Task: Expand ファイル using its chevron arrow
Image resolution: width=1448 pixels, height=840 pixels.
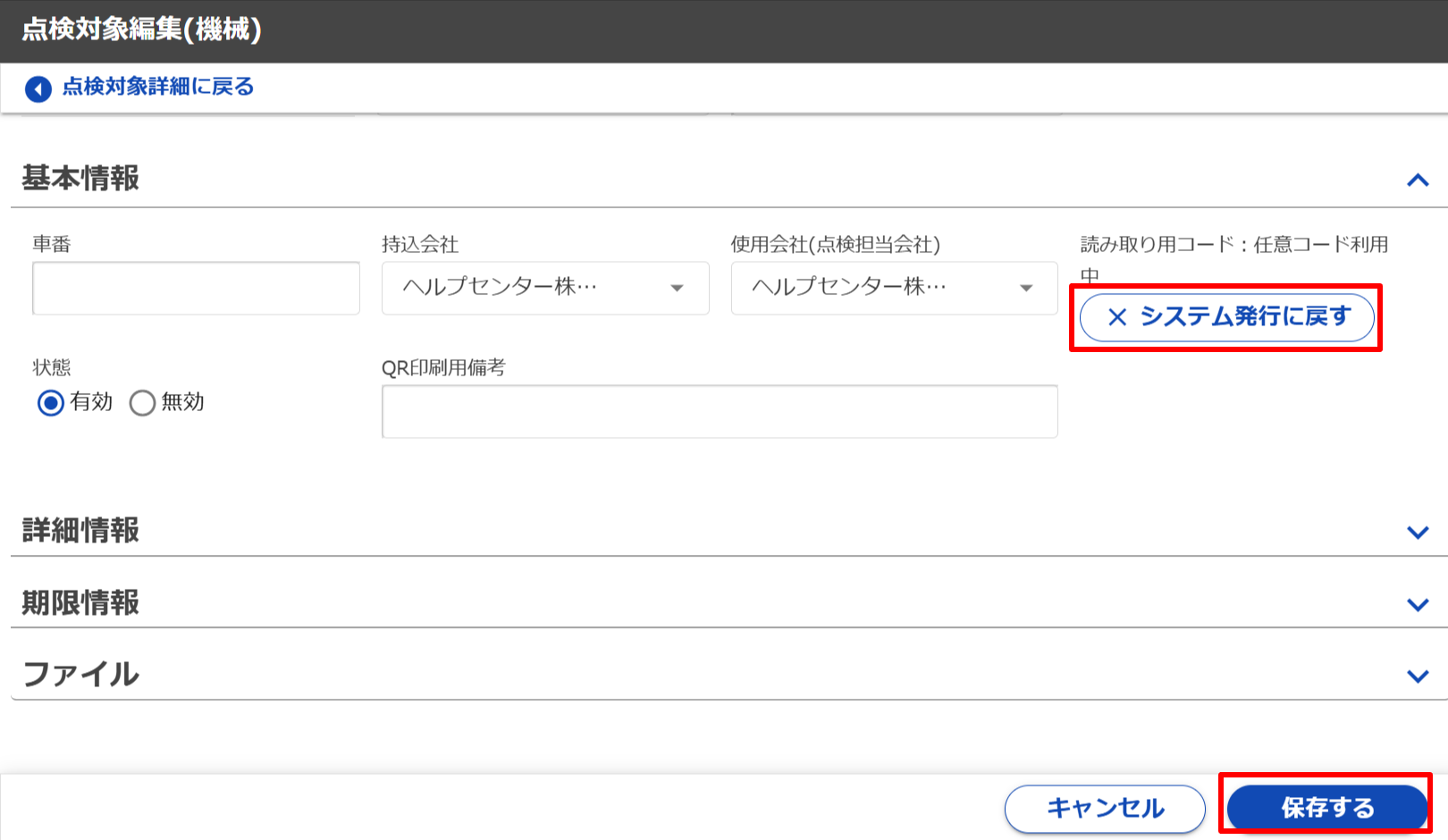Action: click(x=1417, y=676)
